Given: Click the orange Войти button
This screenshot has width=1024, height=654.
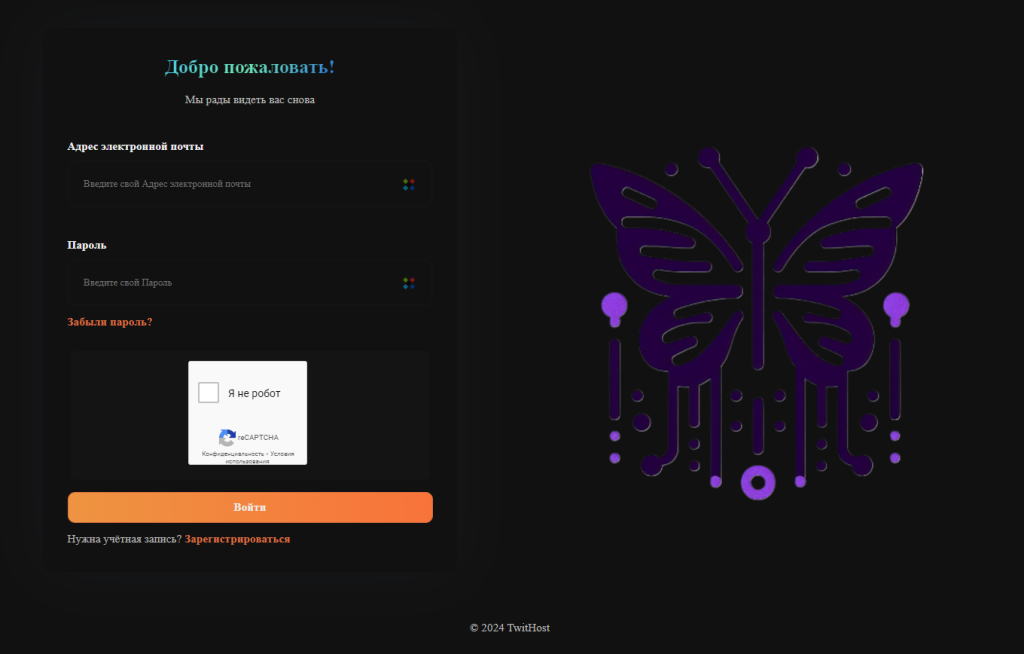Looking at the screenshot, I should click(x=250, y=507).
